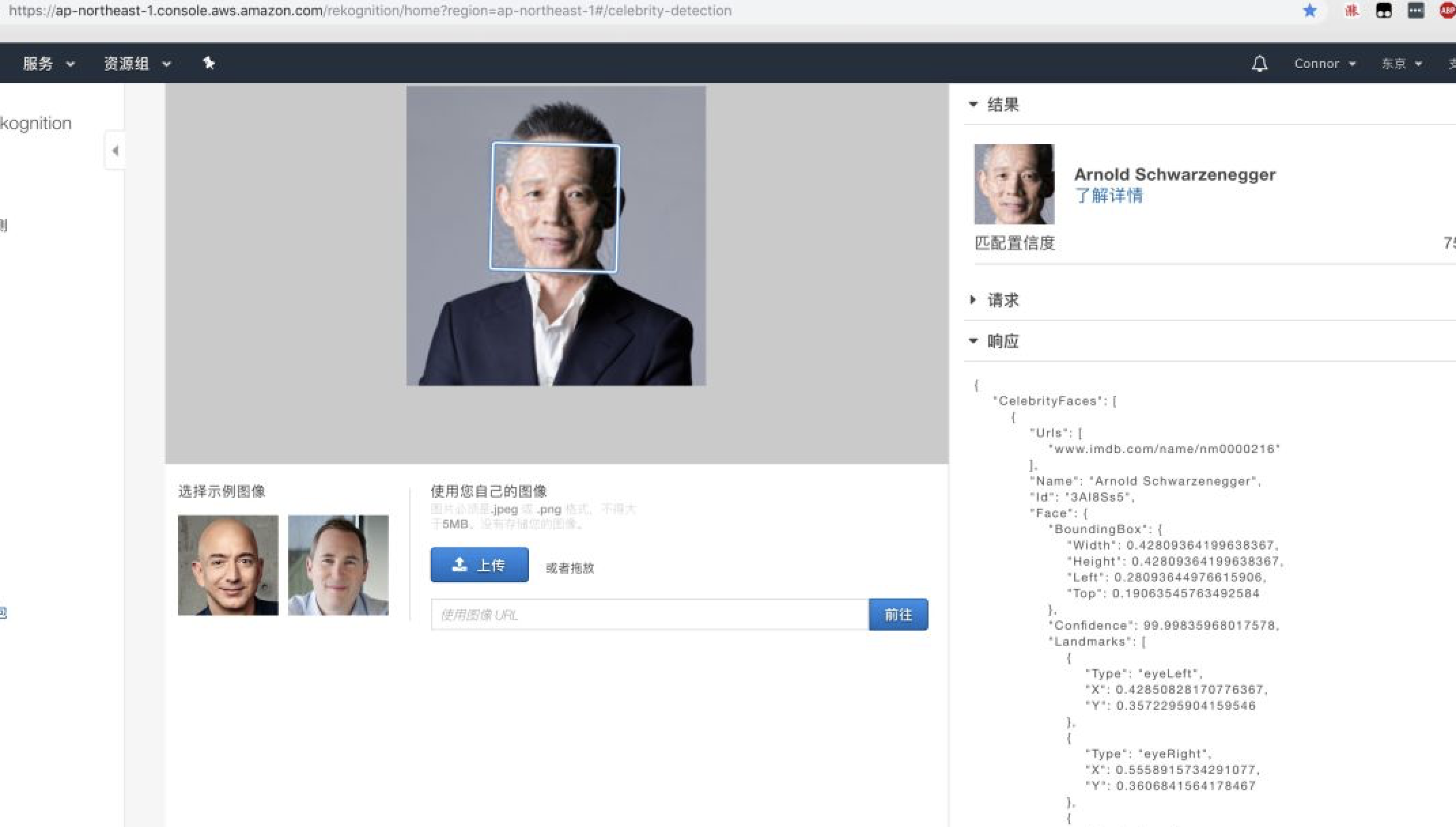Click the dark three-dots browser extension icon
Image resolution: width=1456 pixels, height=827 pixels.
[x=1415, y=11]
